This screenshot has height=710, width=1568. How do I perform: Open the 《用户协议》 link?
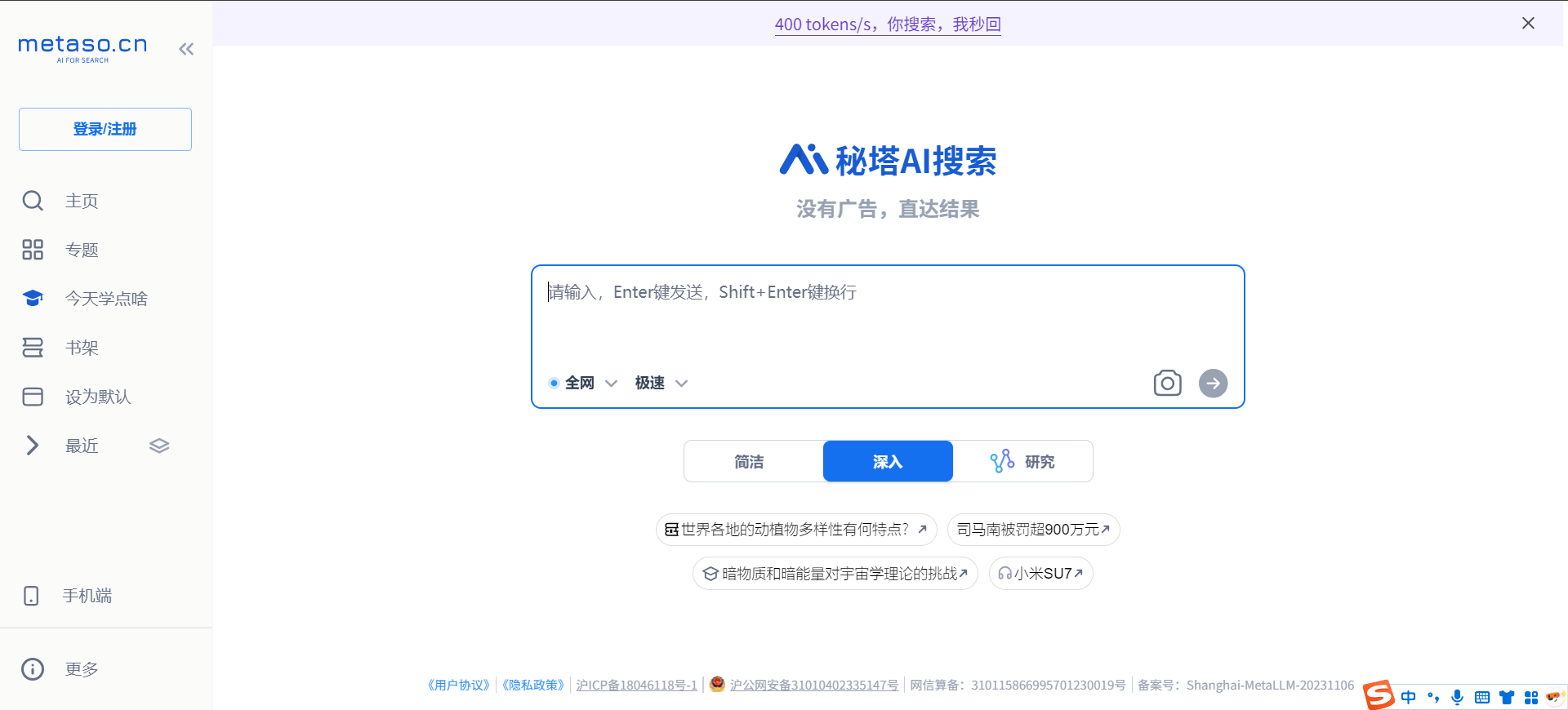tap(458, 686)
